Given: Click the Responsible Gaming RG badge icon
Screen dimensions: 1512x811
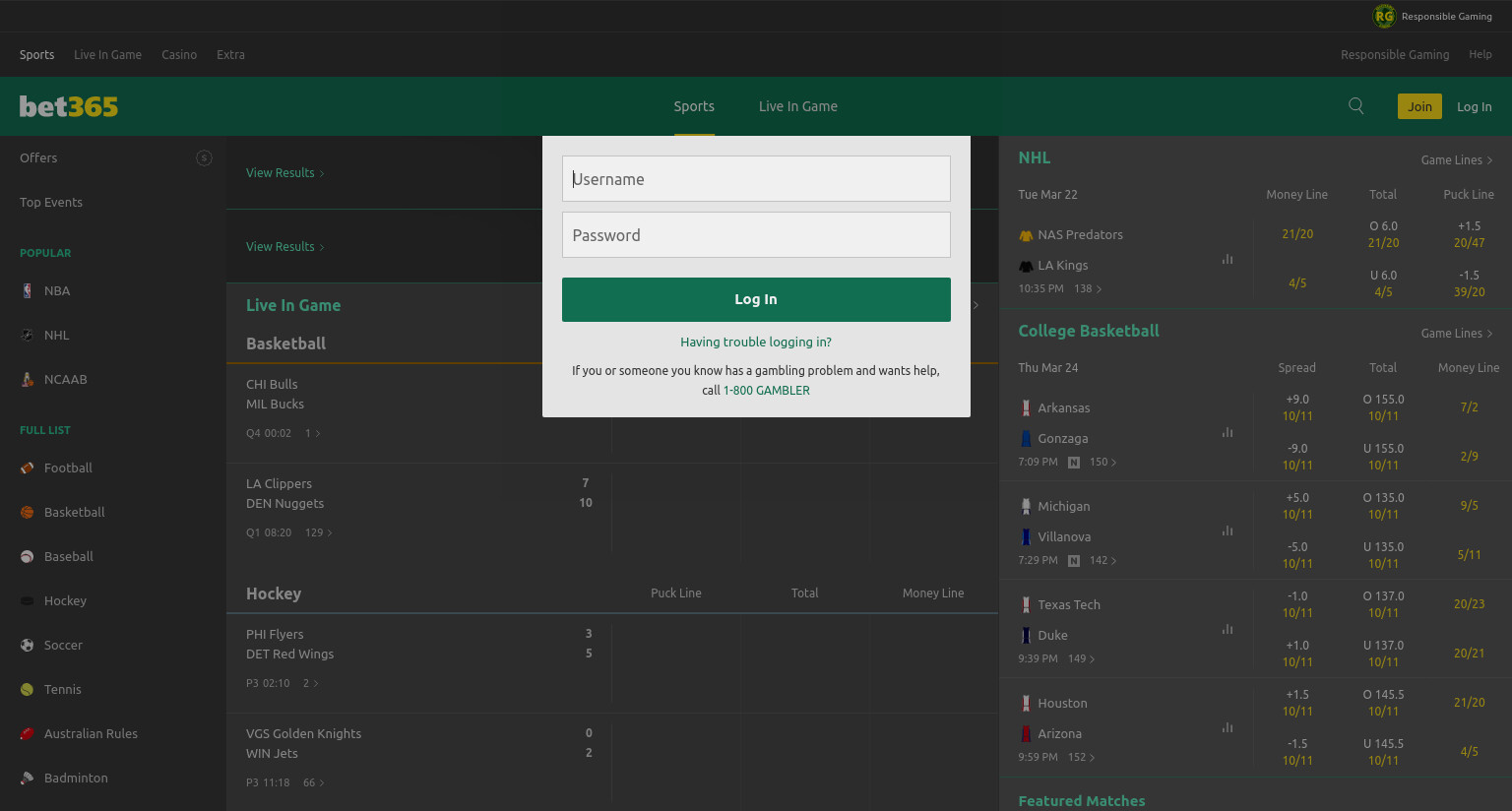Looking at the screenshot, I should click(1384, 16).
